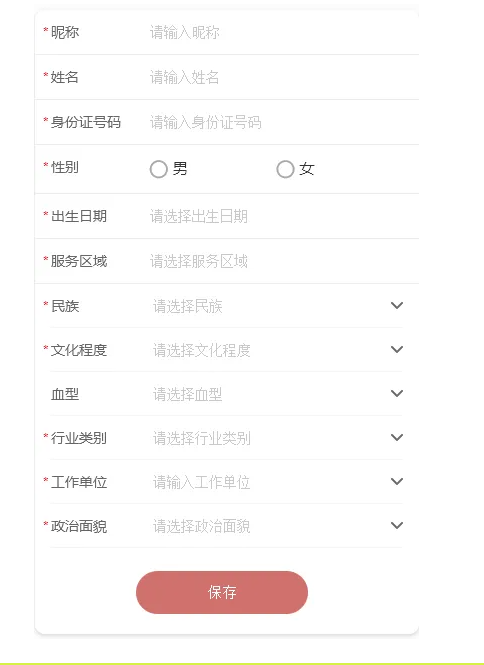Open the 请选择出生日期 date picker
This screenshot has height=665, width=484.
283,216
